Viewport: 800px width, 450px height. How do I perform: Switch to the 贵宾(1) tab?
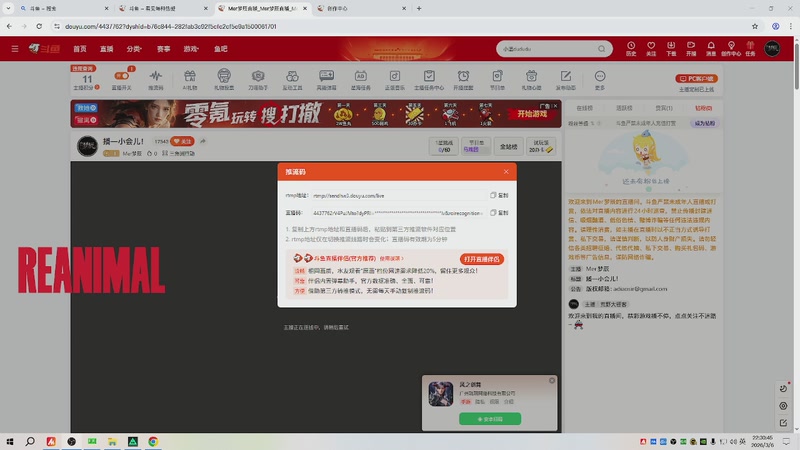(x=664, y=108)
